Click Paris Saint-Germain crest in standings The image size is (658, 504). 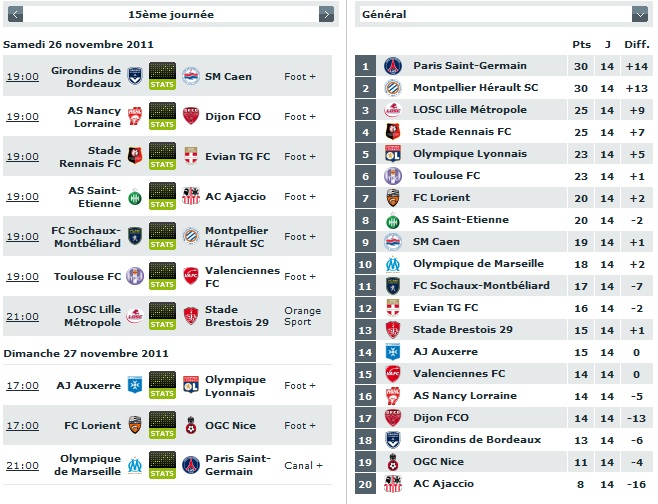[x=393, y=66]
